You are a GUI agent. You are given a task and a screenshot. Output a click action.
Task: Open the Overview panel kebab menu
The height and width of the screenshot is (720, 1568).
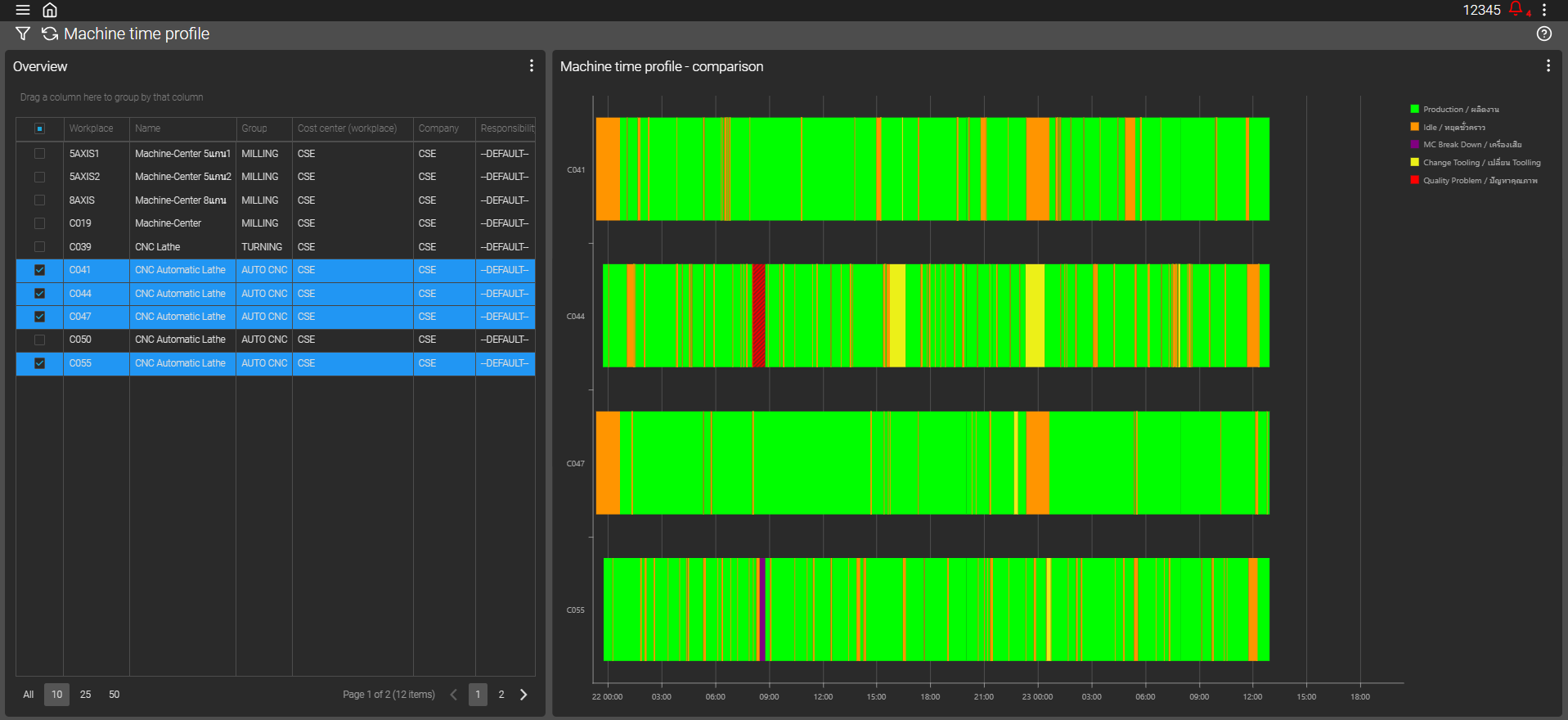[x=532, y=65]
